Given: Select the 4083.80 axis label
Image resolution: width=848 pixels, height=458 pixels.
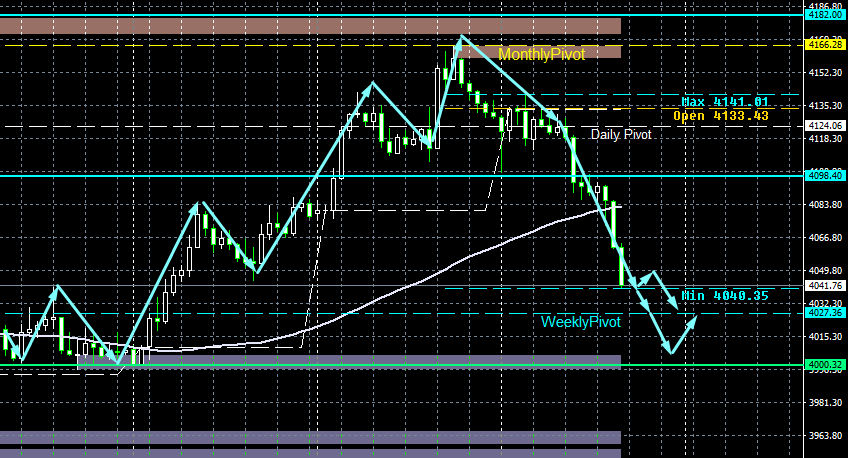Looking at the screenshot, I should pos(825,204).
